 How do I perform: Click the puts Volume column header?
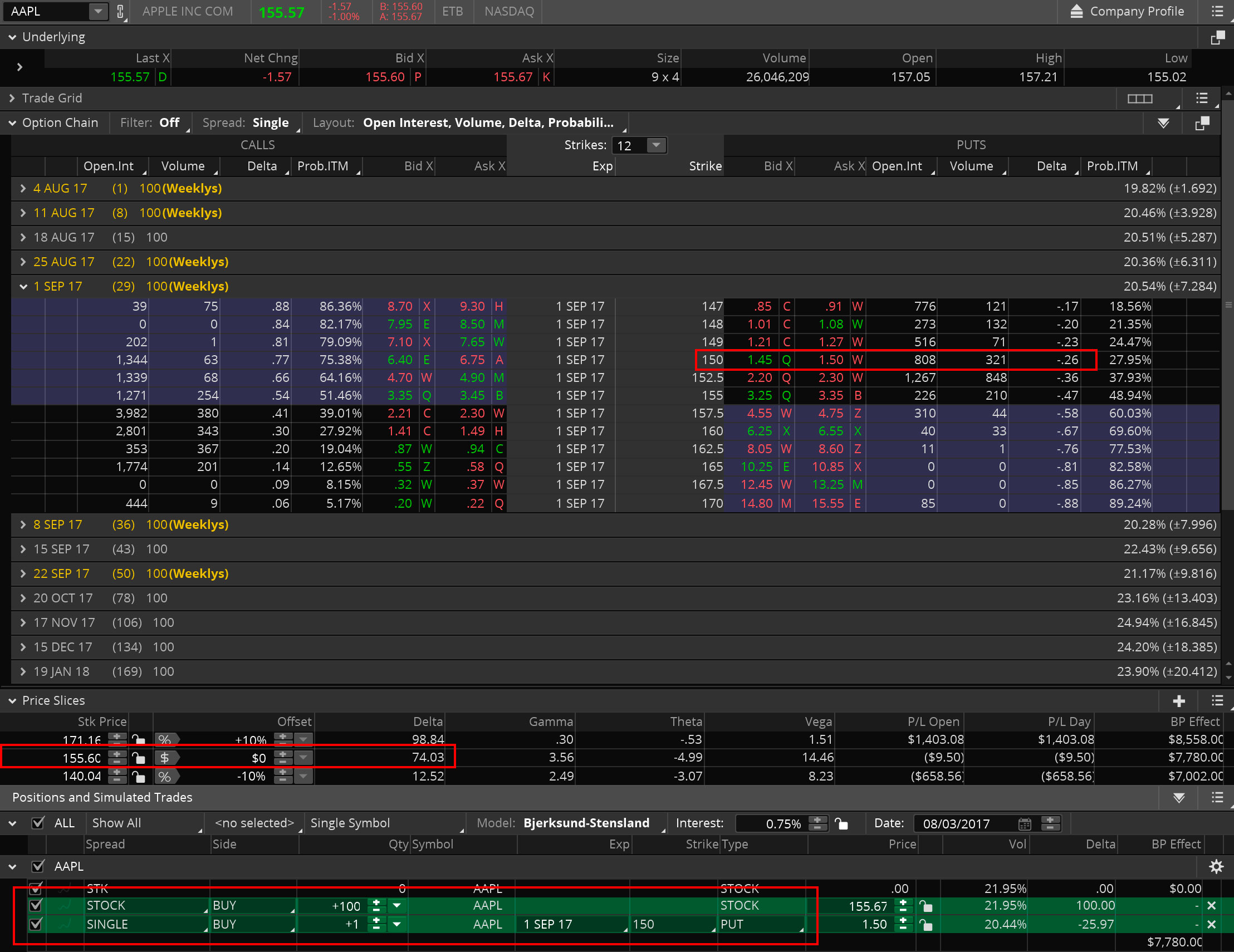pos(973,166)
